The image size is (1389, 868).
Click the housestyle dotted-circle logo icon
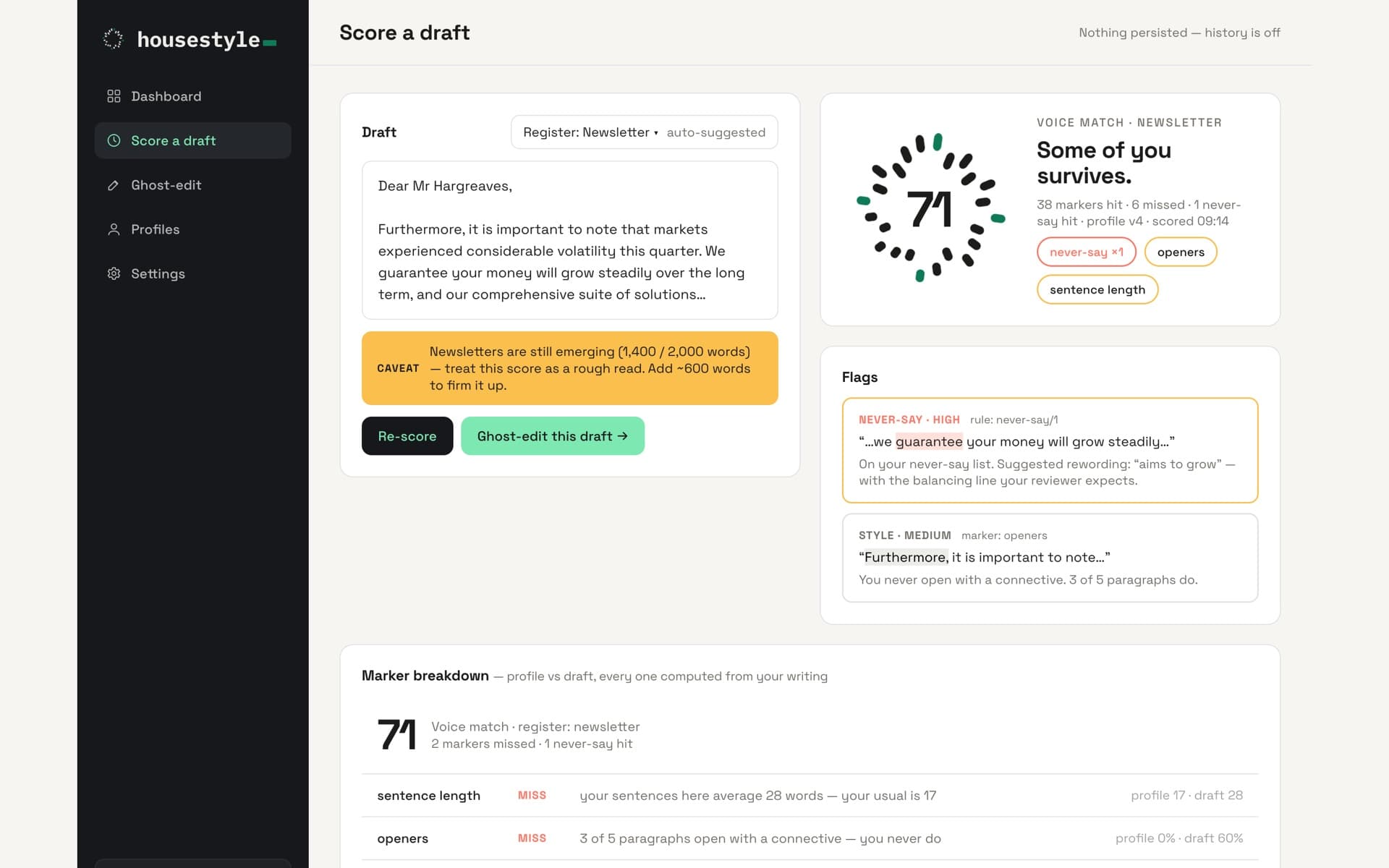click(113, 39)
